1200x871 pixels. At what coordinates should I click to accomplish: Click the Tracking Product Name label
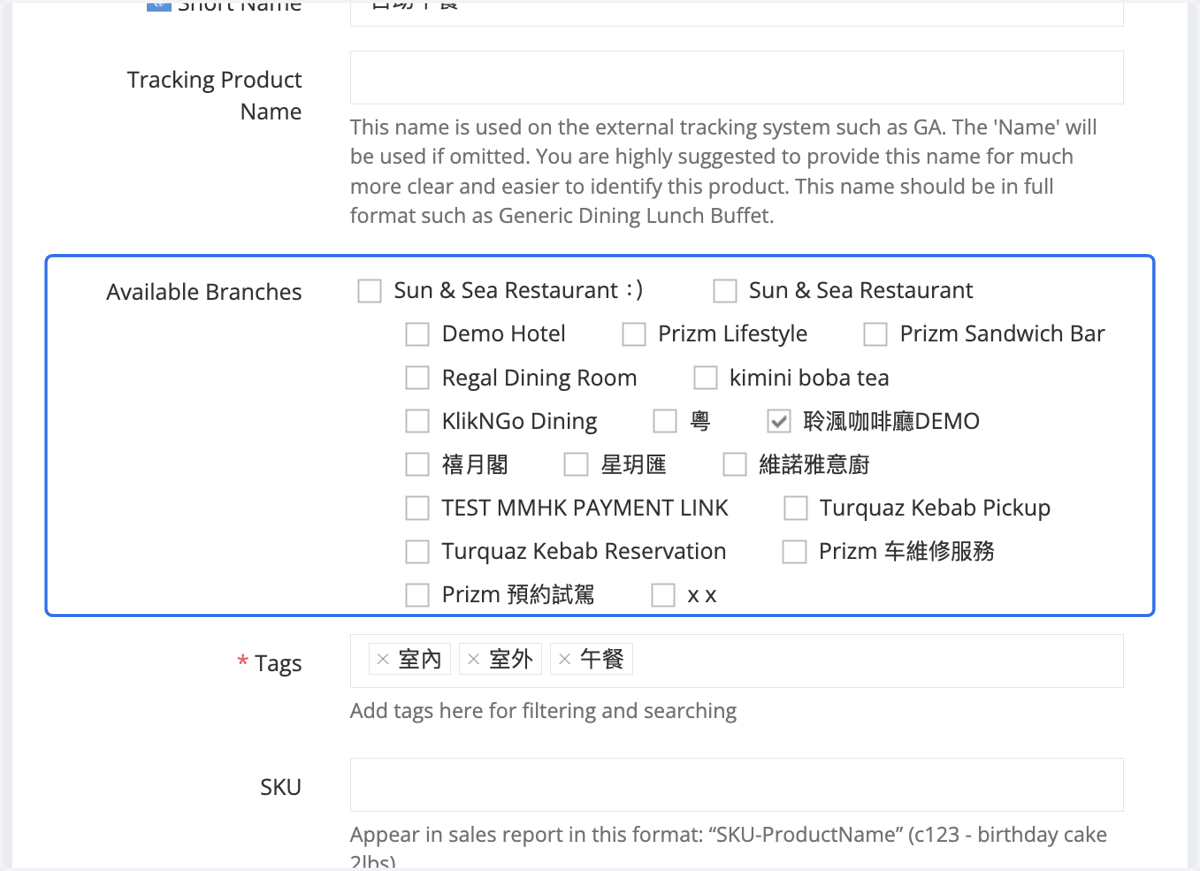pos(215,95)
